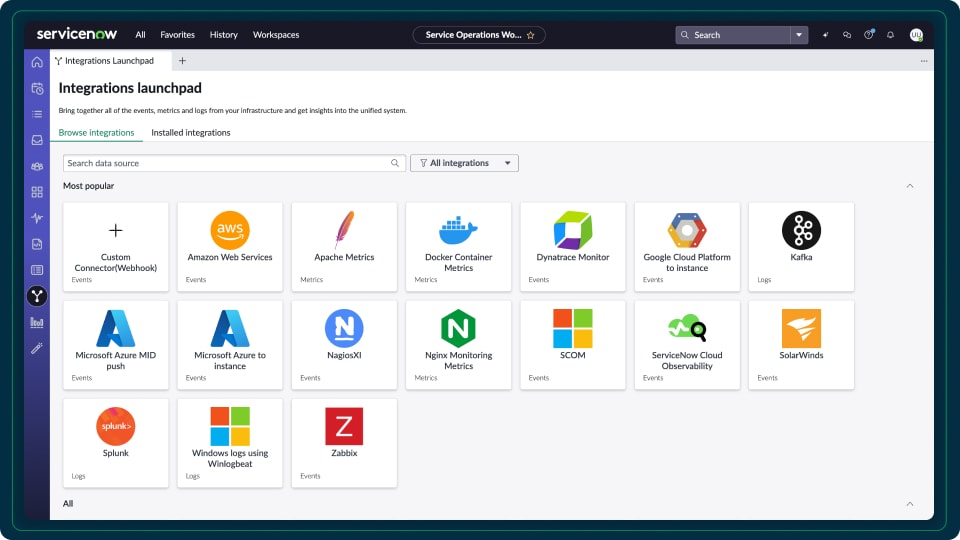Collapse the Most popular section

click(x=909, y=186)
